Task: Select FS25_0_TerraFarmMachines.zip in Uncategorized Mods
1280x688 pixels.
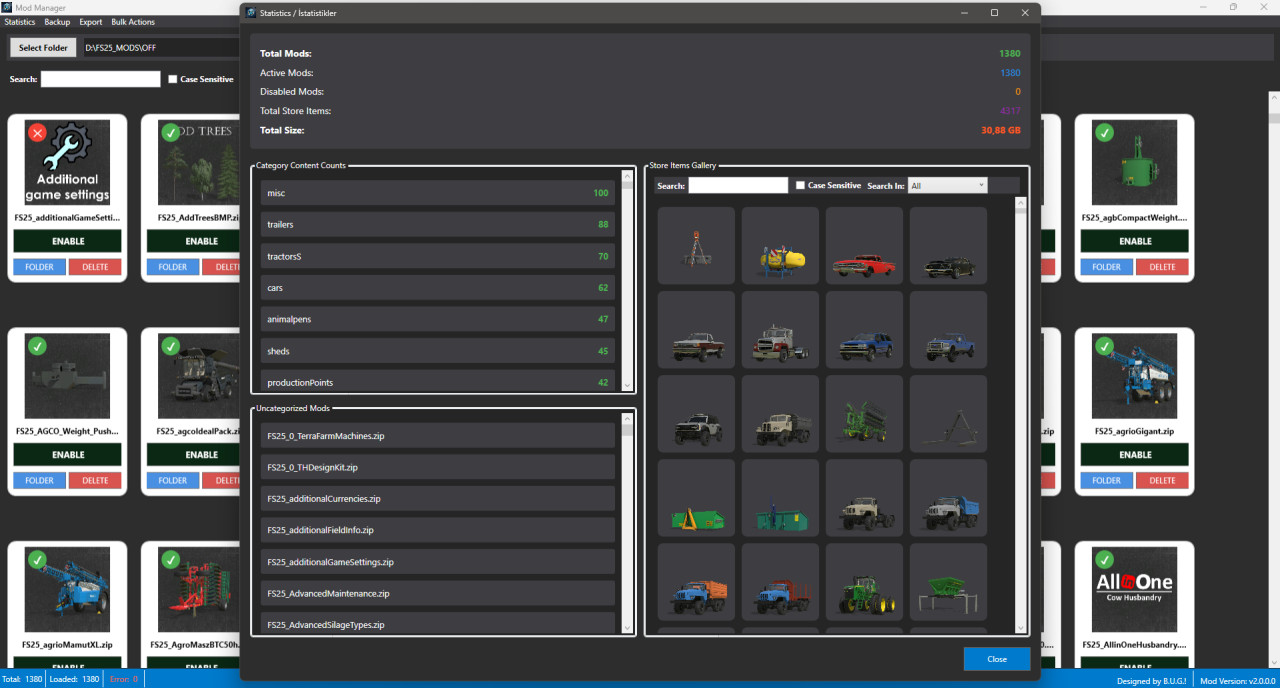Action: pos(438,436)
